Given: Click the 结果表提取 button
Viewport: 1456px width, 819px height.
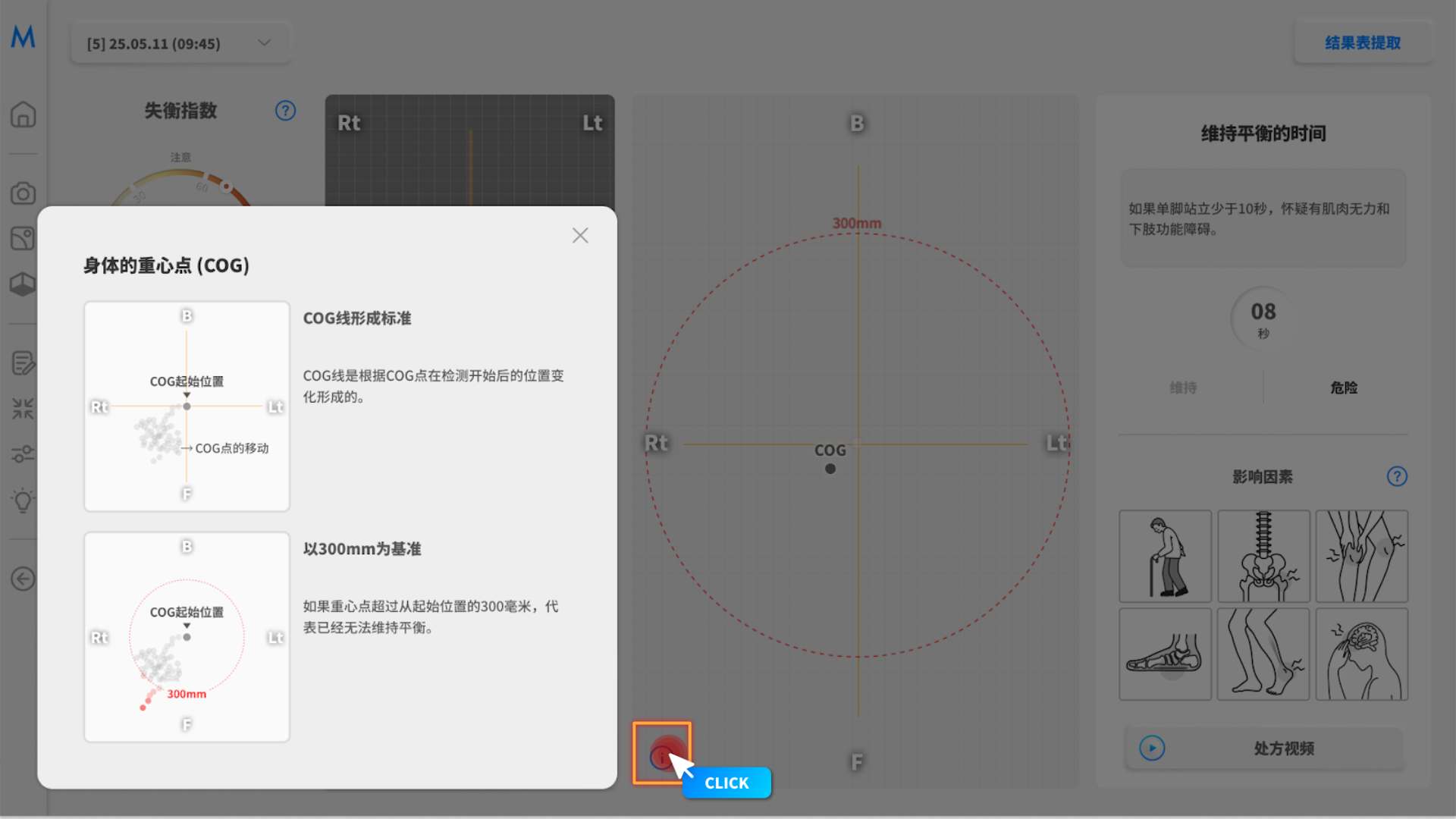Looking at the screenshot, I should (1362, 43).
